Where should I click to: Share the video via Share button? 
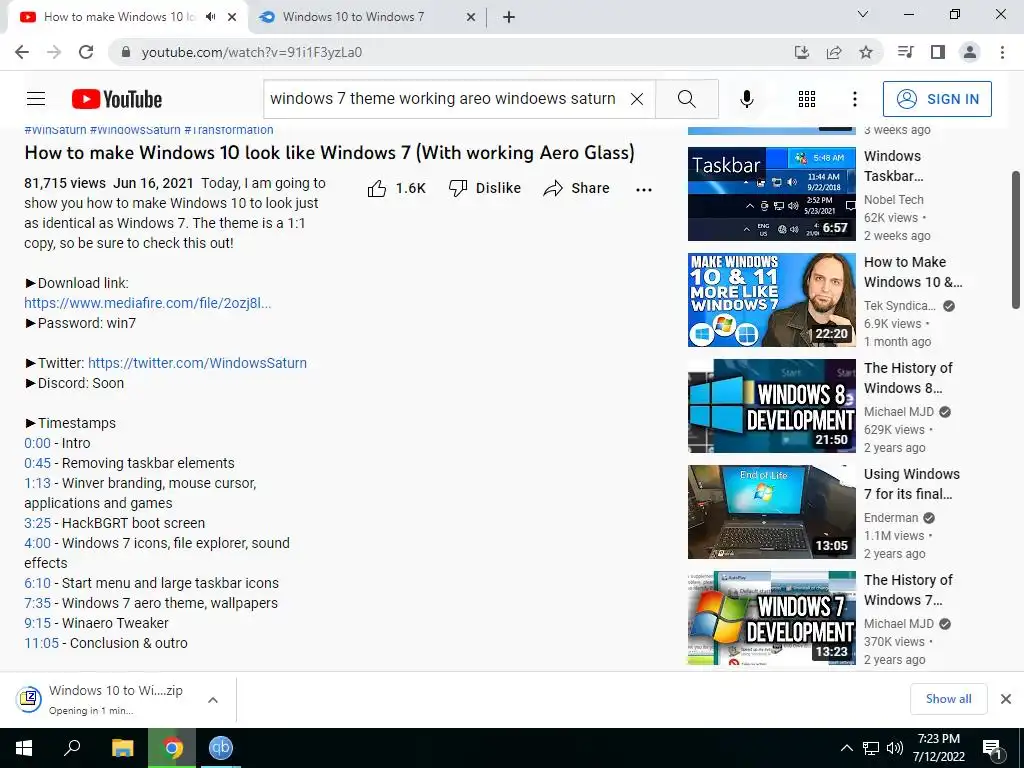pyautogui.click(x=576, y=188)
